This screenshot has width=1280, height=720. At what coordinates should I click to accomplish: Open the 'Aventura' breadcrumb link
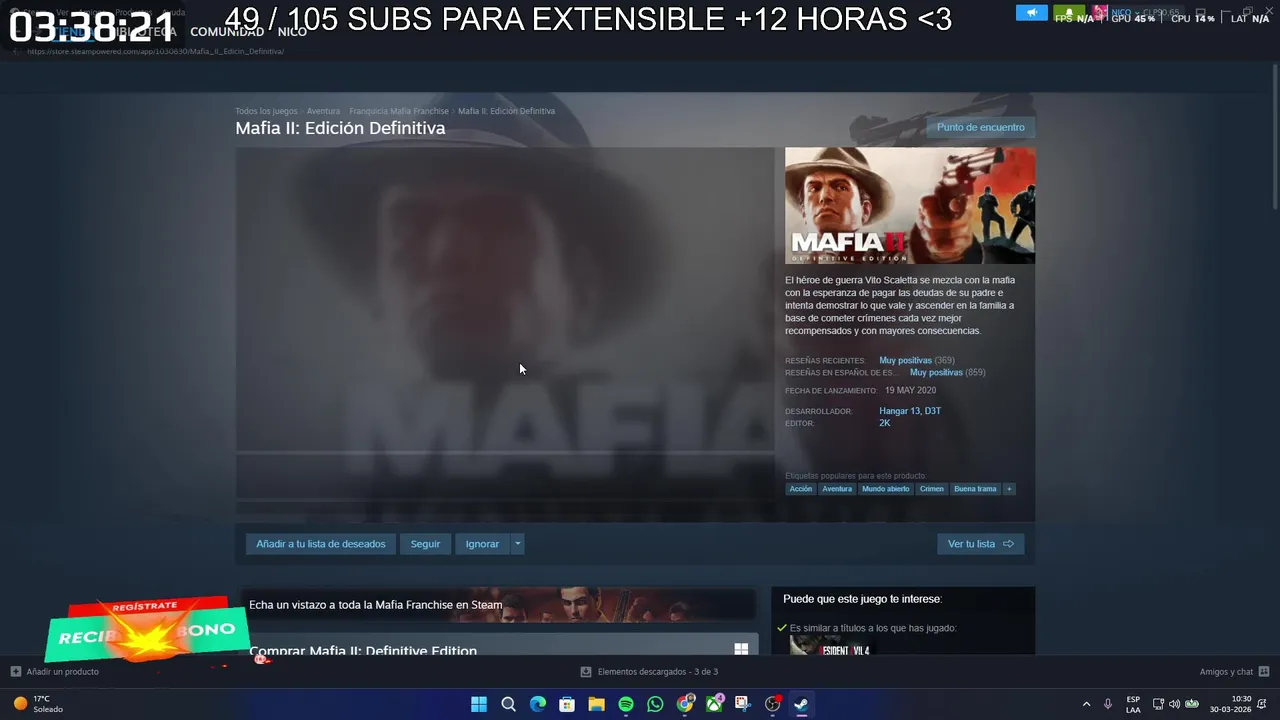pos(323,111)
